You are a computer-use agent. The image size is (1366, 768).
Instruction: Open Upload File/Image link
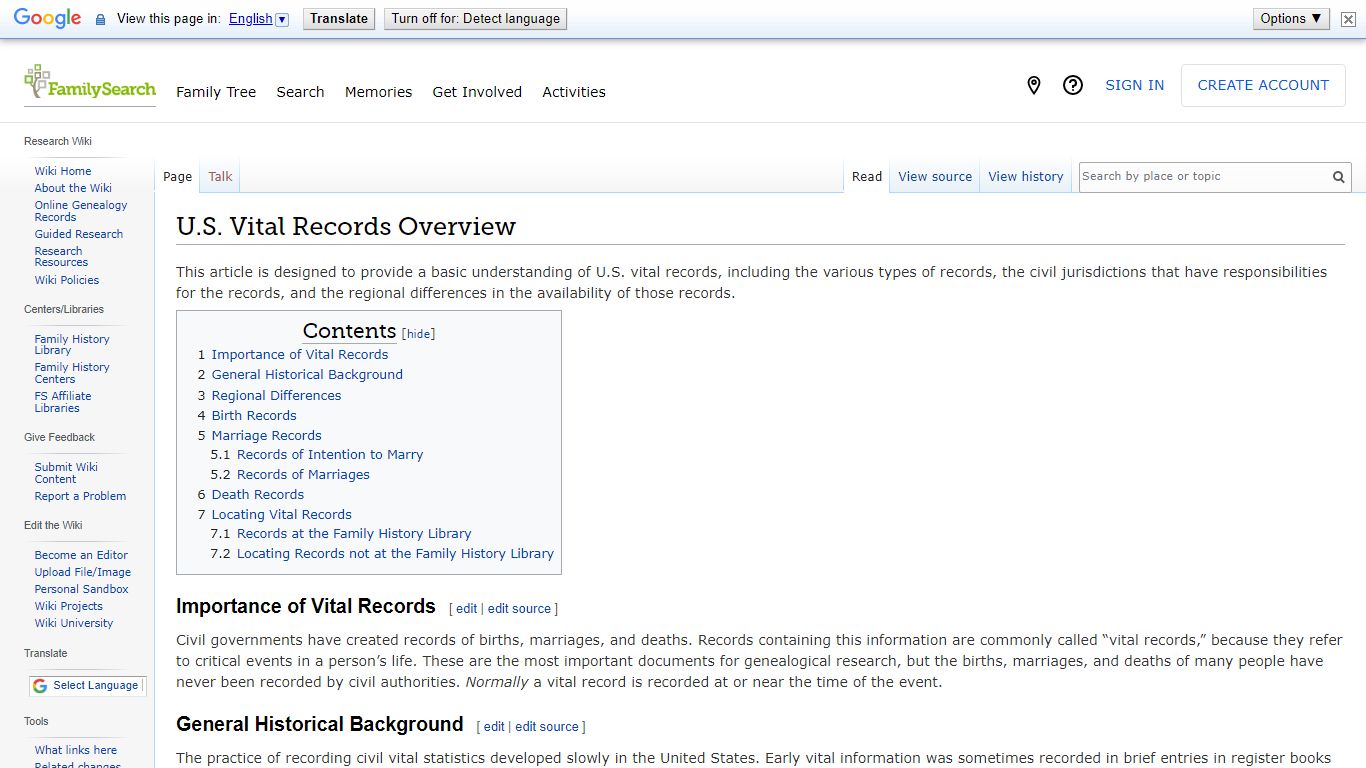83,572
